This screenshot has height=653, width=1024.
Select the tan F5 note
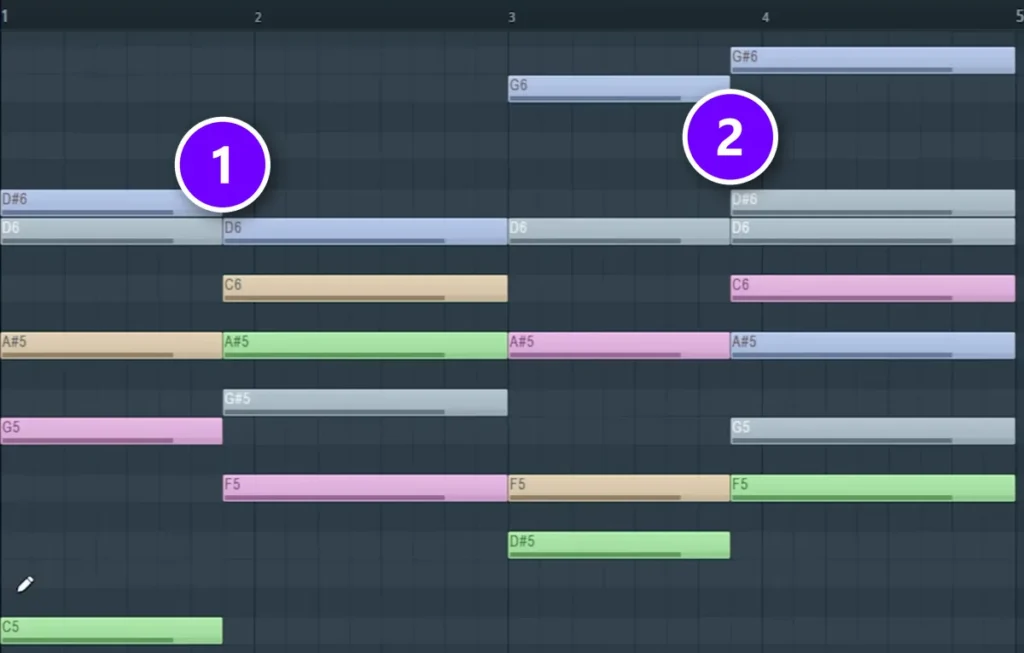tap(618, 488)
